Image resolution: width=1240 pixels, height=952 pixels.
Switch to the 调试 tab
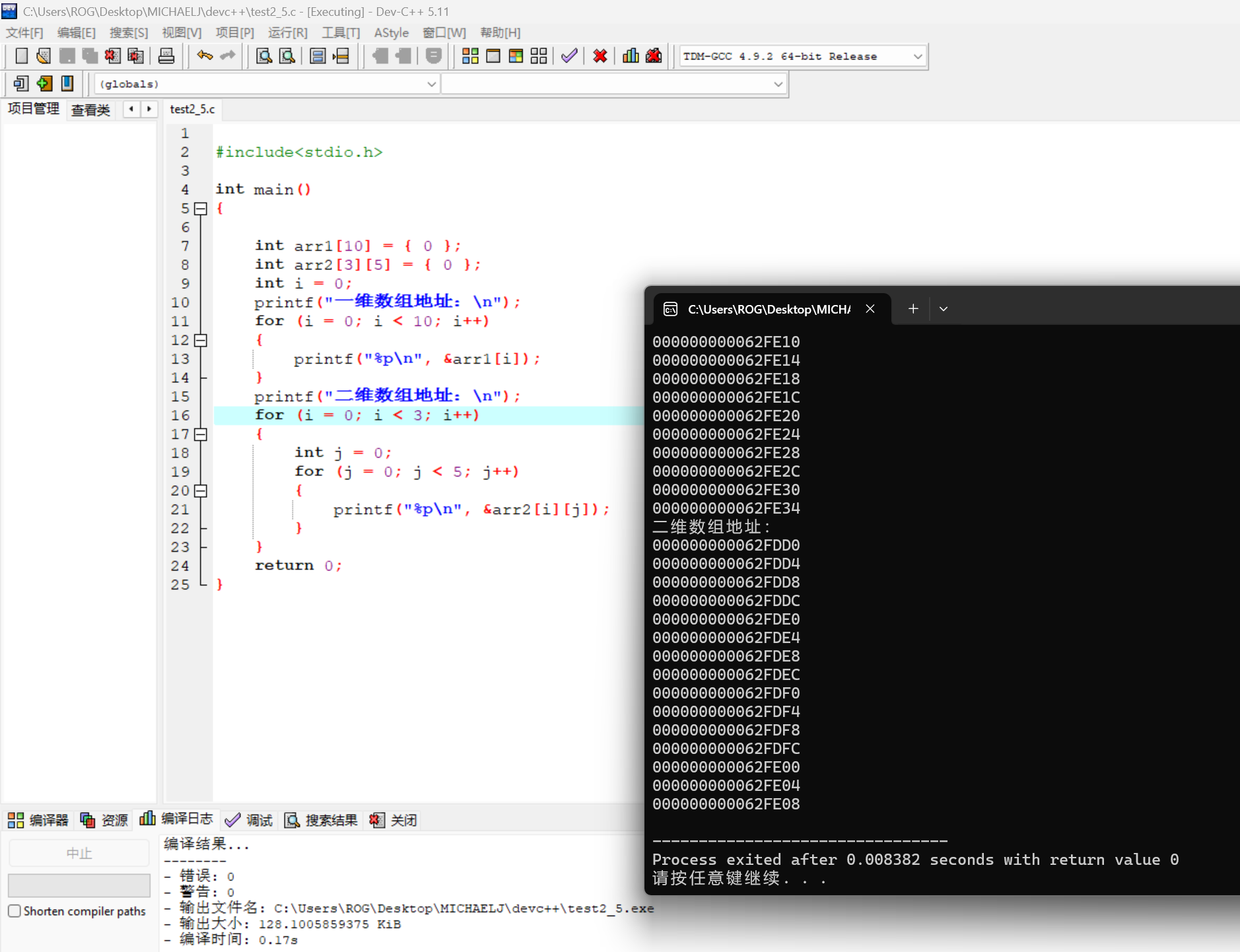point(249,820)
